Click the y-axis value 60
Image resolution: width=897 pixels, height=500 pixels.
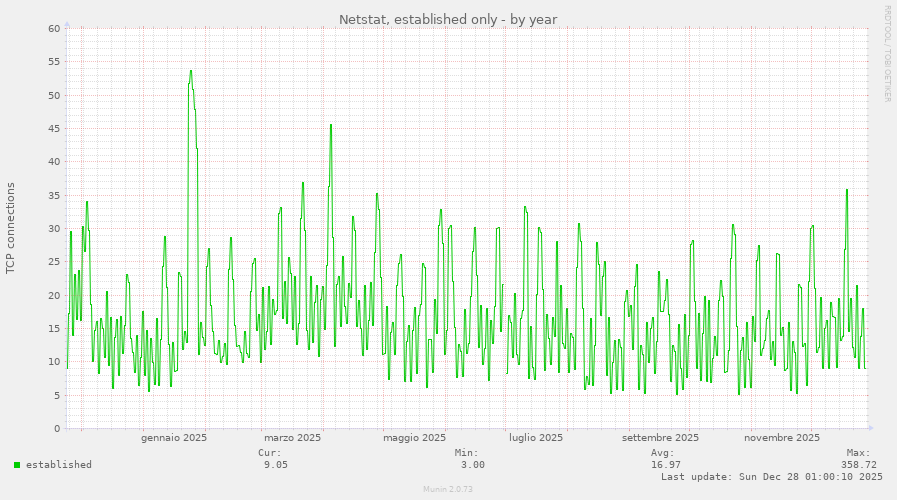(54, 29)
